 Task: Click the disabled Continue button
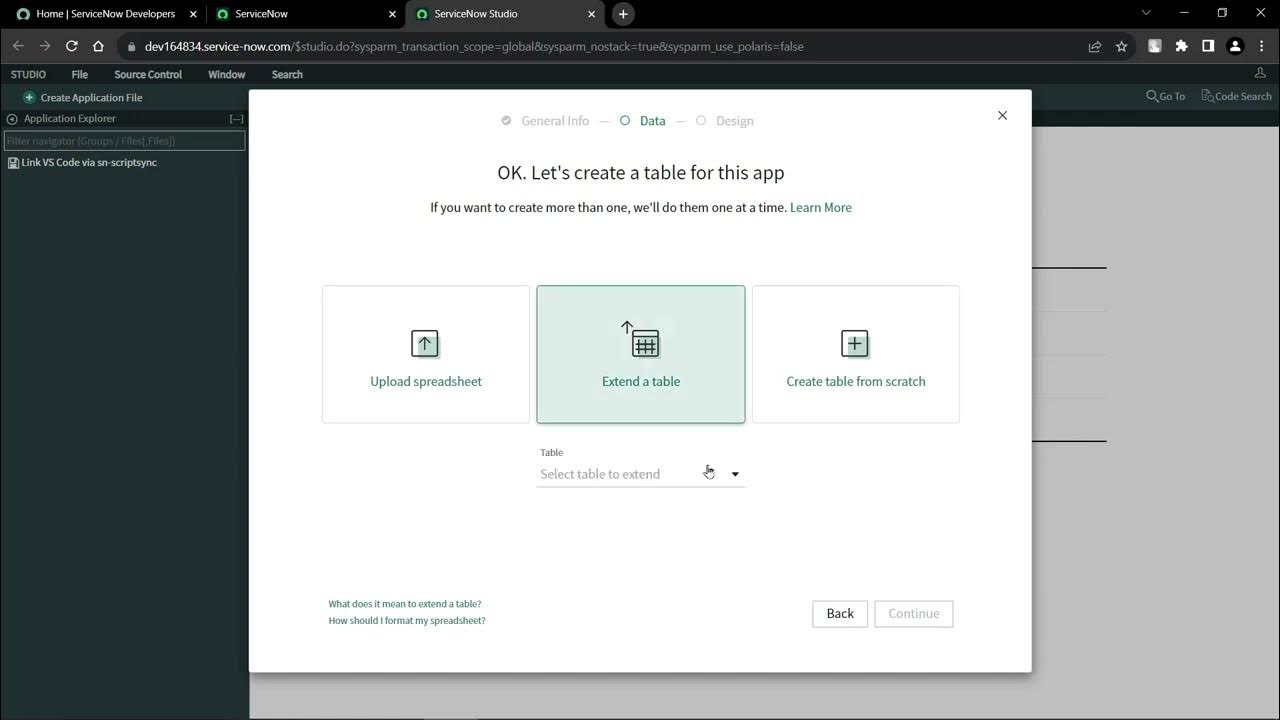click(x=914, y=614)
